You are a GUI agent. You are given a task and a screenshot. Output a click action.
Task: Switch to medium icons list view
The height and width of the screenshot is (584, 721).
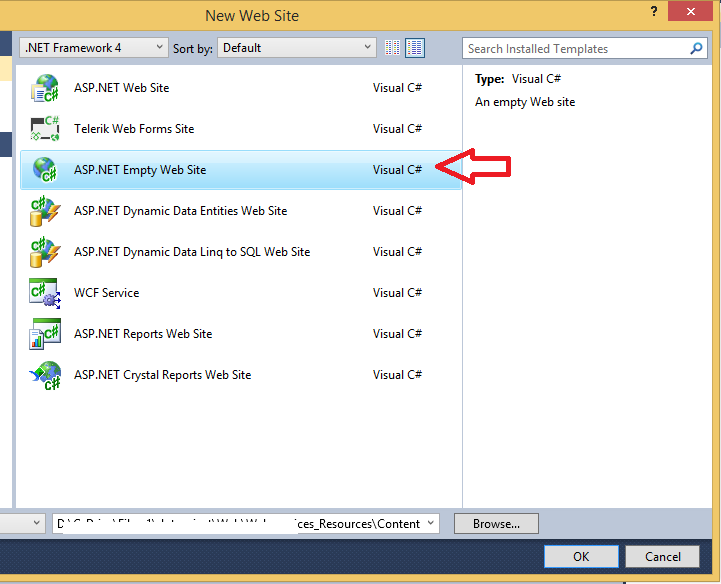point(415,48)
